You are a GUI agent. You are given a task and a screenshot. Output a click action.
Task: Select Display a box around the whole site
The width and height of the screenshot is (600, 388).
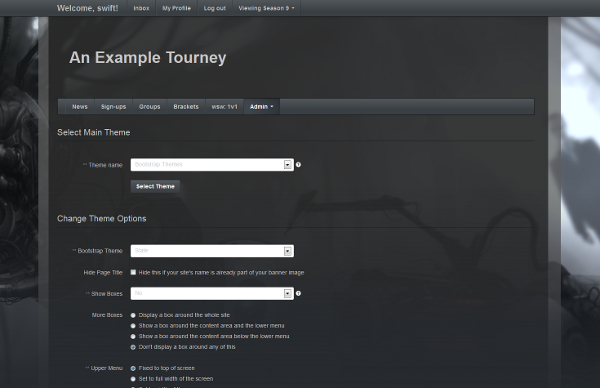tap(133, 315)
